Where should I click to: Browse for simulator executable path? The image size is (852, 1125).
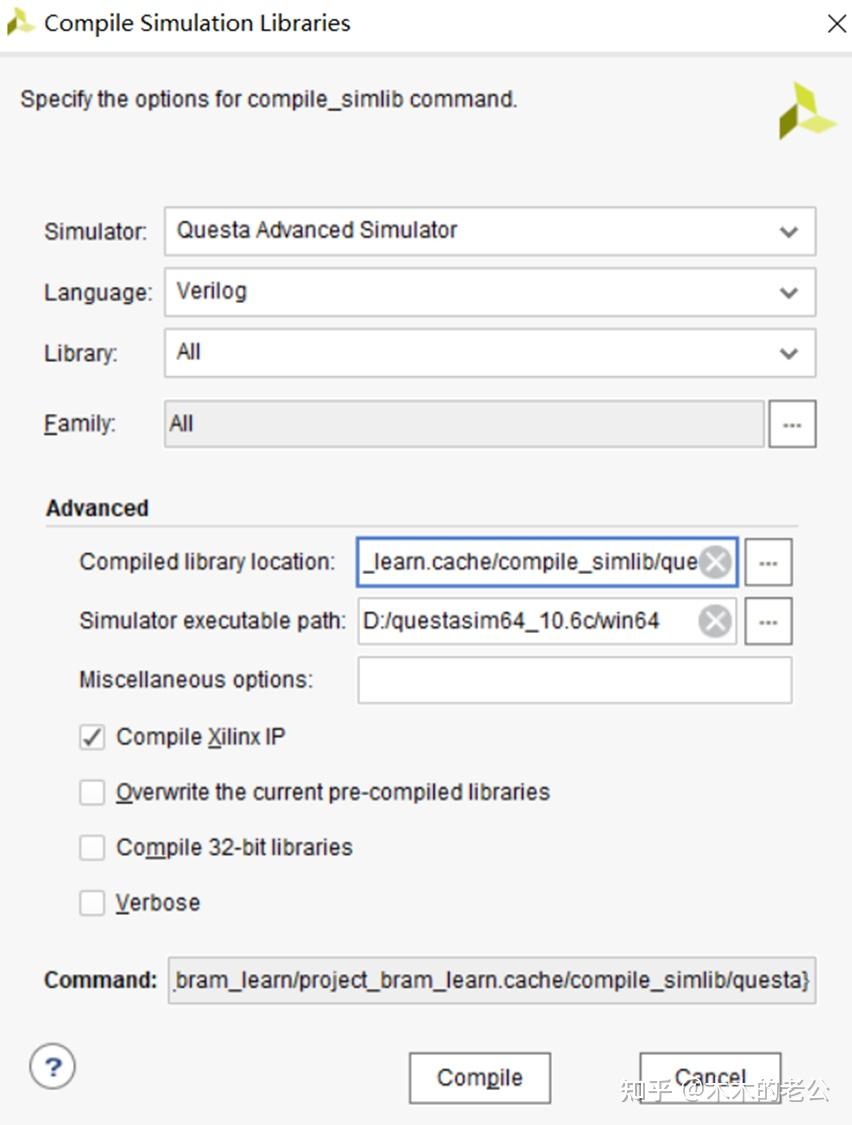coord(768,622)
